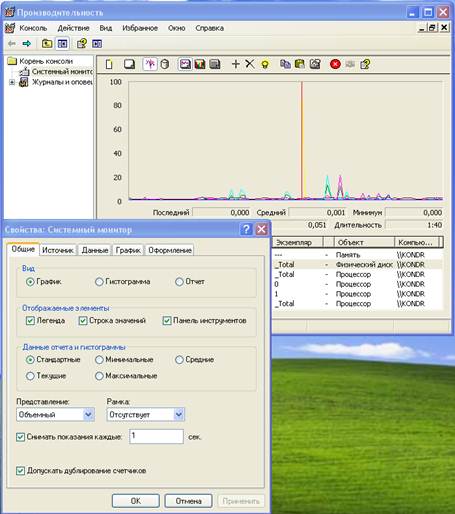The width and height of the screenshot is (455, 514).
Task: Select Корень консоли tree item
Action: (x=40, y=61)
